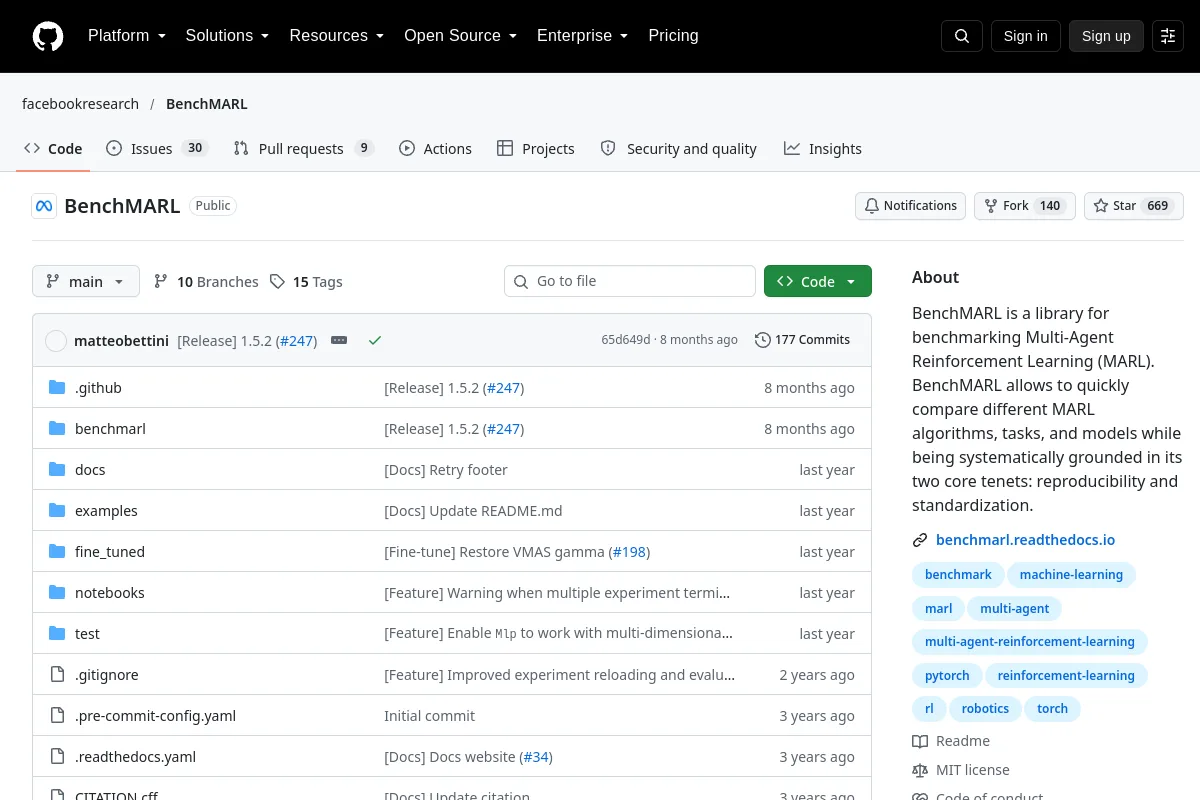Open the Initial commit message
Viewport: 1200px width, 800px height.
[x=429, y=716]
